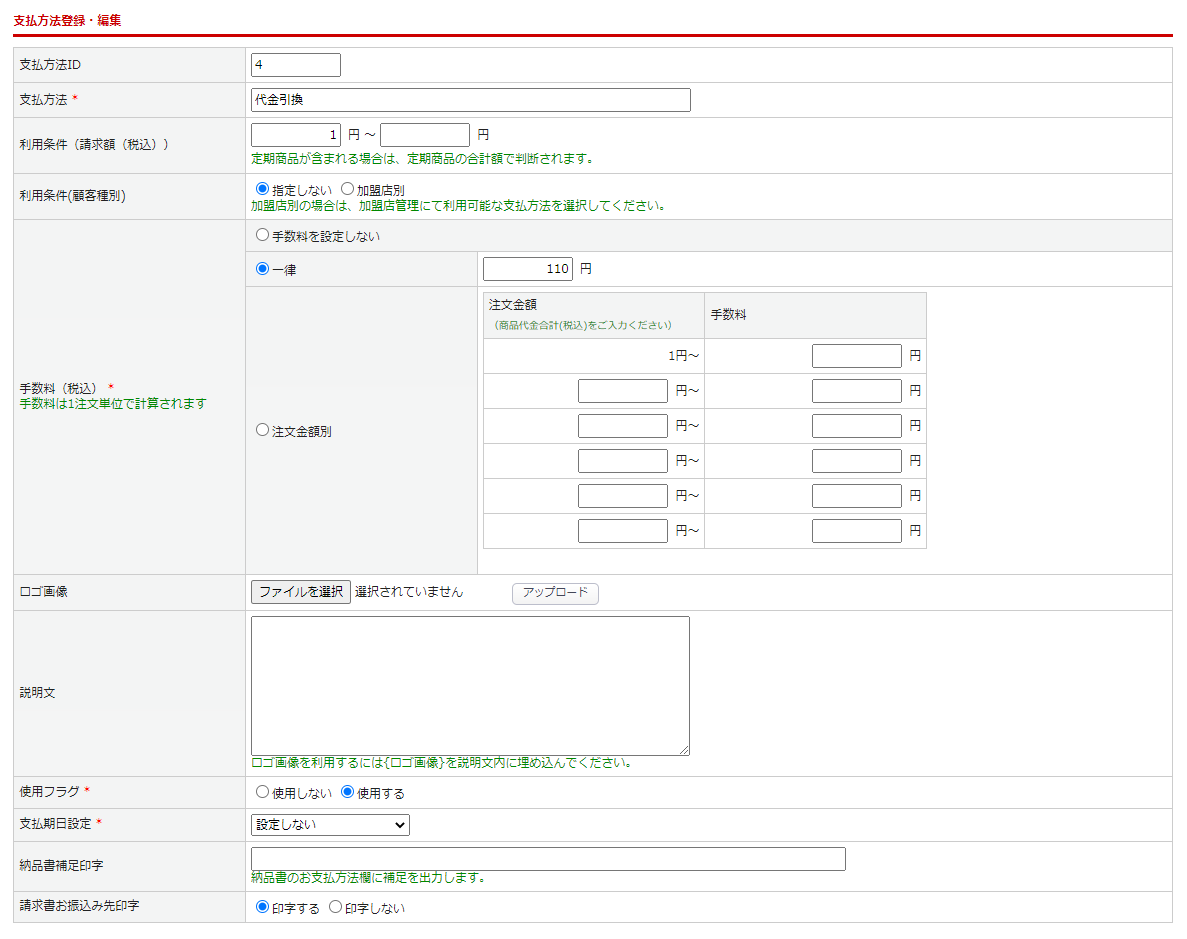Click the 支払方法 name field containing 代金引換
The height and width of the screenshot is (939, 1187).
pyautogui.click(x=470, y=100)
